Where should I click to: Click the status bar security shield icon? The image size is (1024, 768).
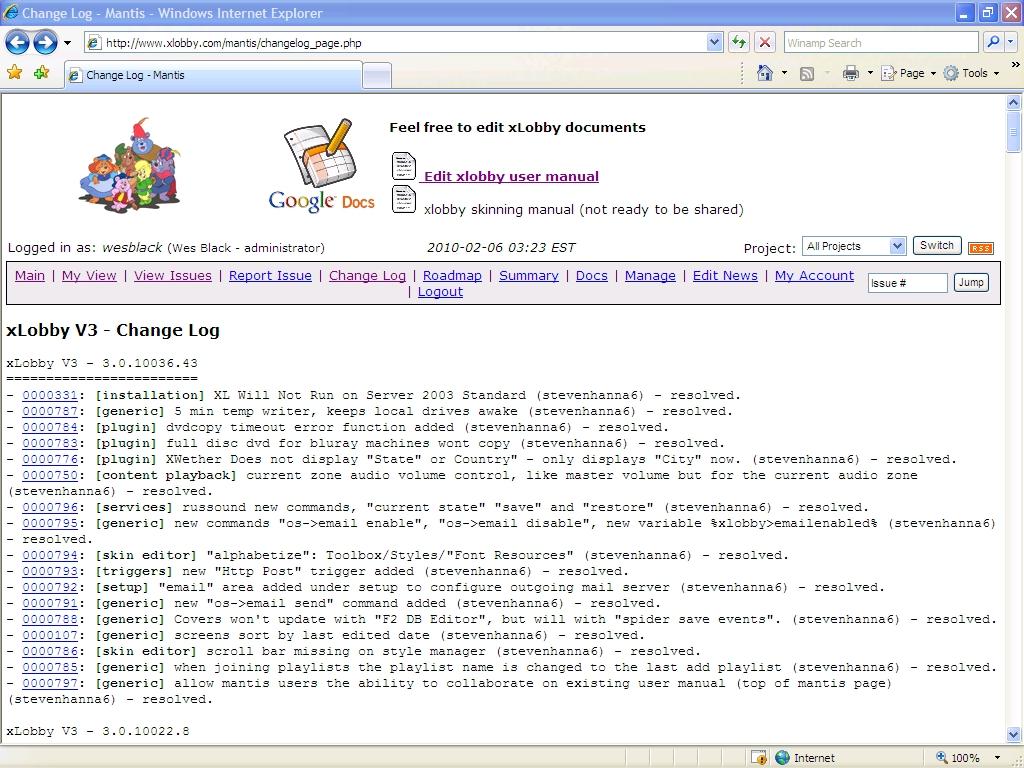[x=758, y=758]
